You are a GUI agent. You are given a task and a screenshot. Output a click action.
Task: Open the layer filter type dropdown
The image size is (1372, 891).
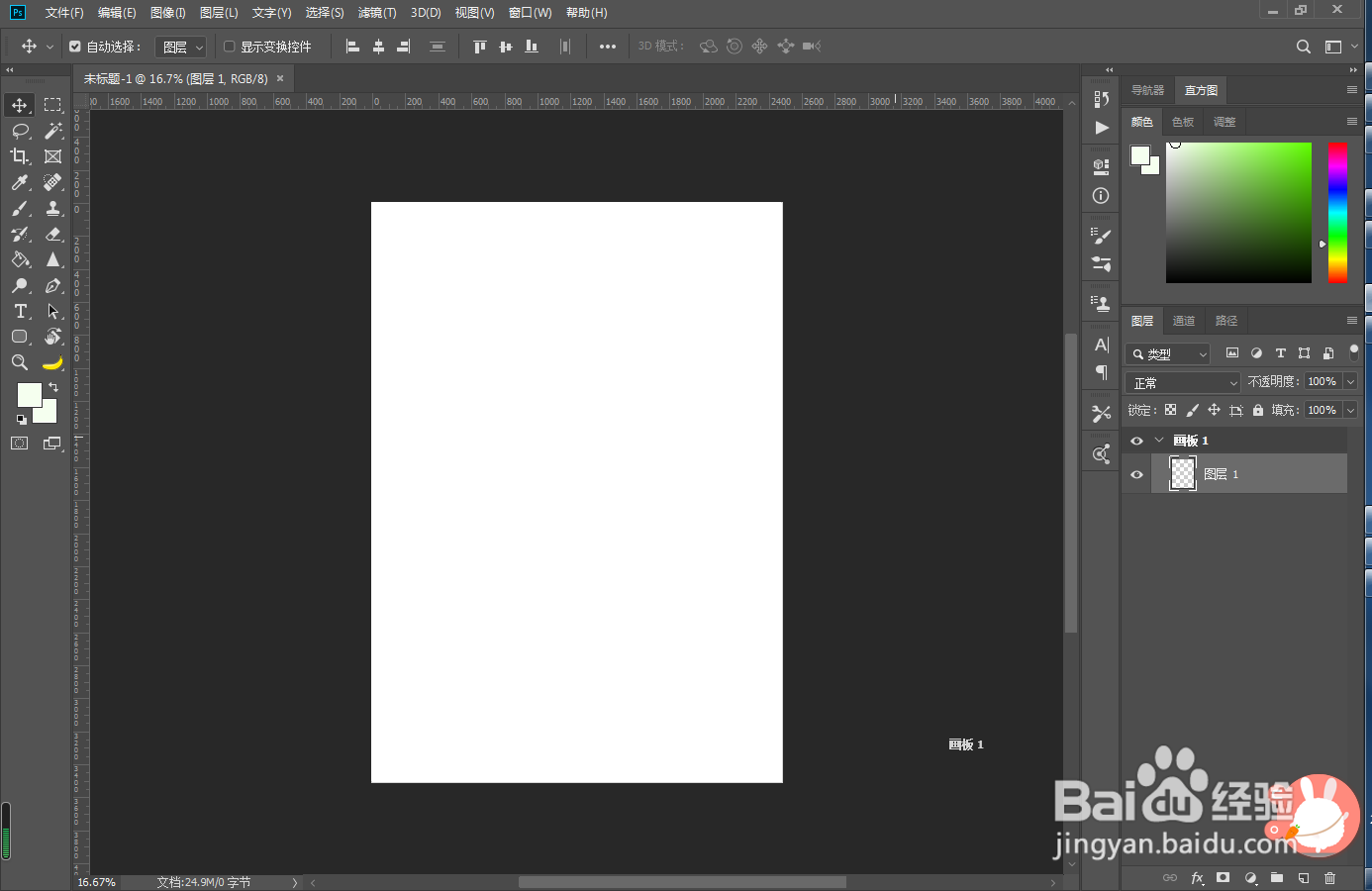coord(1169,353)
